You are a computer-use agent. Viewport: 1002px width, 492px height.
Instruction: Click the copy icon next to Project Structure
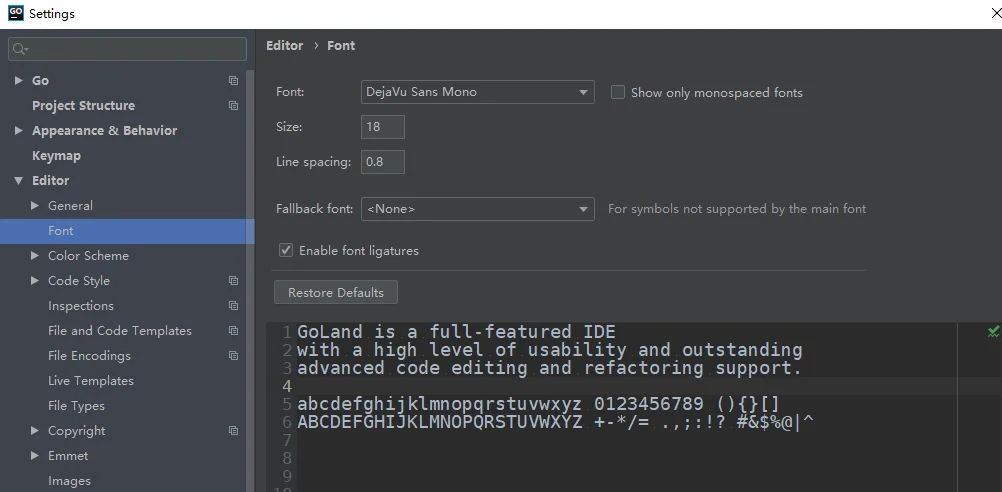pos(233,105)
